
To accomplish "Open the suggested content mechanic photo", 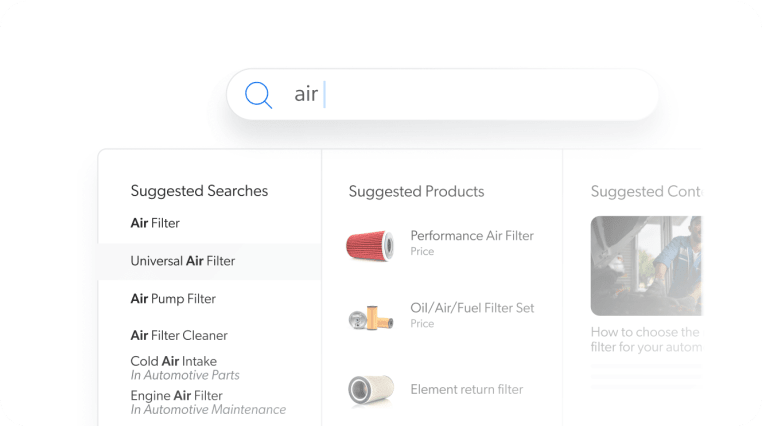I will click(646, 266).
